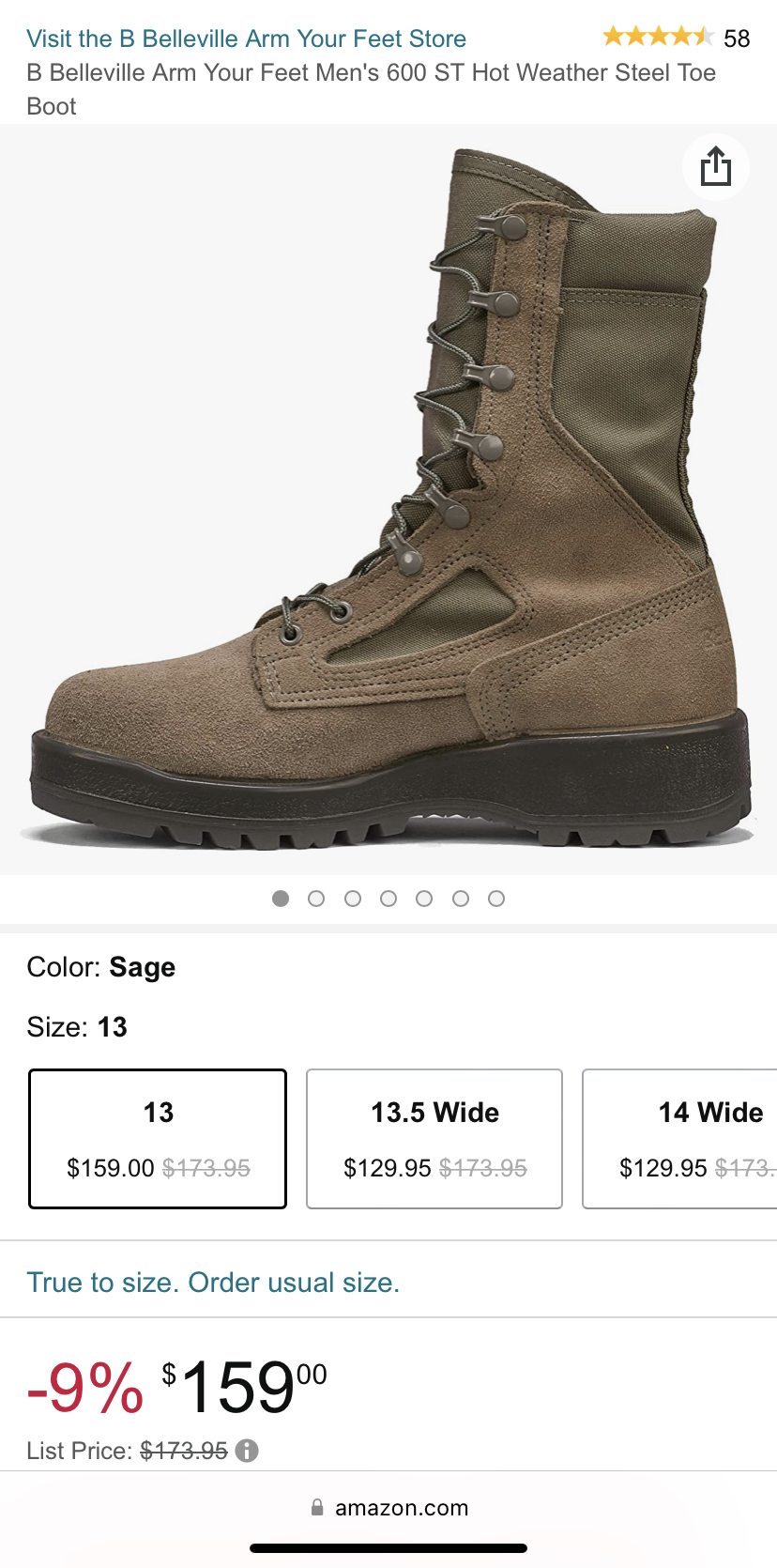Open the 58 reviews count

point(737,38)
